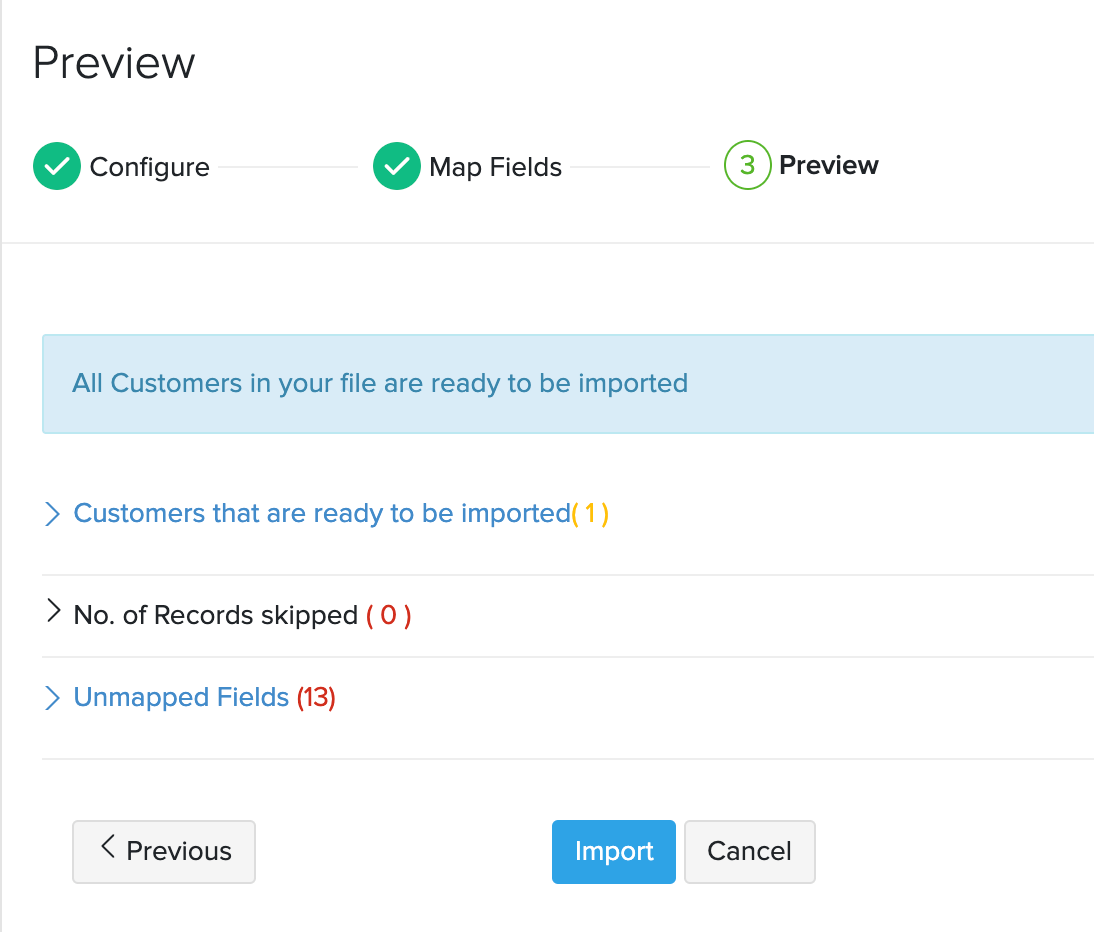Click the chevron inside the Previous button
Image resolution: width=1094 pixels, height=932 pixels.
[108, 851]
